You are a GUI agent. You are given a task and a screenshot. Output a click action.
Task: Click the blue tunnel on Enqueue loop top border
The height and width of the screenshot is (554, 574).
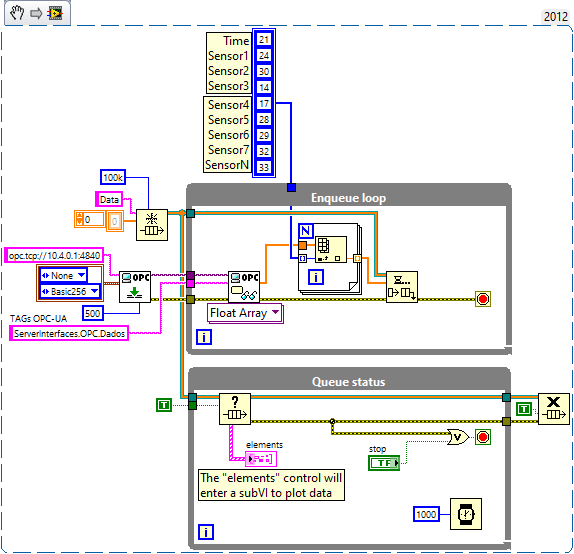tap(291, 188)
